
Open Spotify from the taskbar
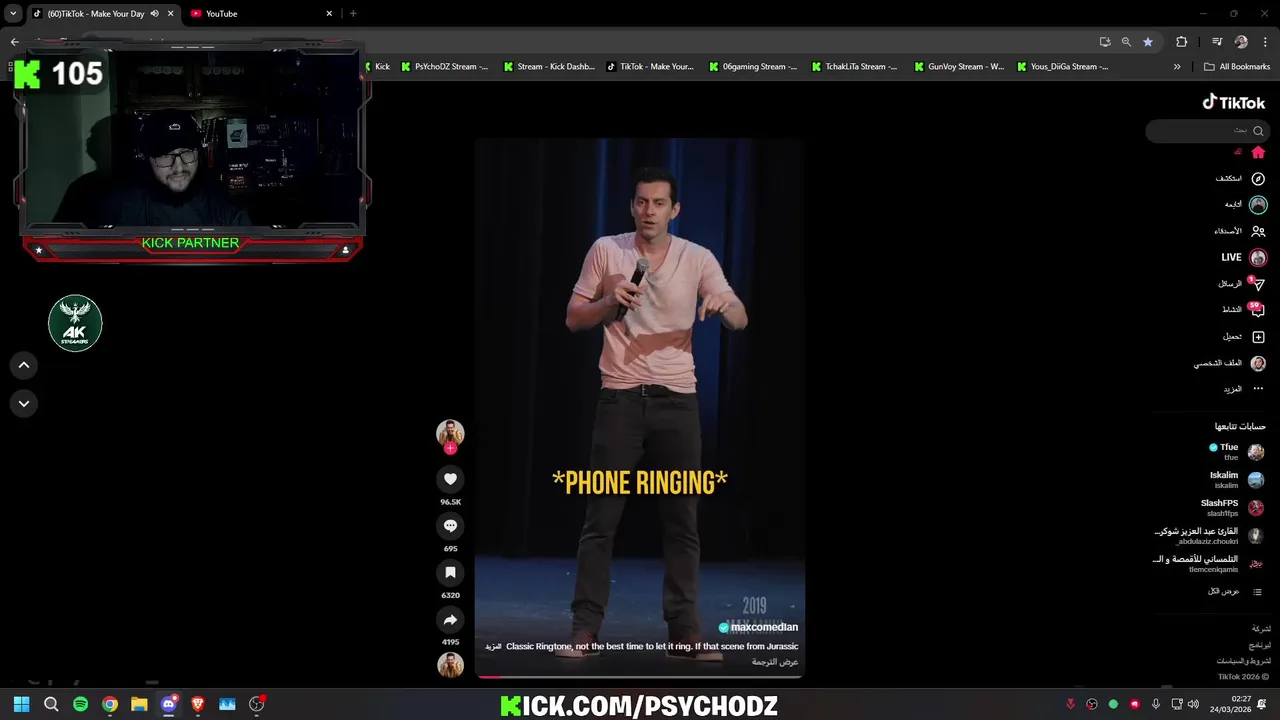[x=80, y=704]
